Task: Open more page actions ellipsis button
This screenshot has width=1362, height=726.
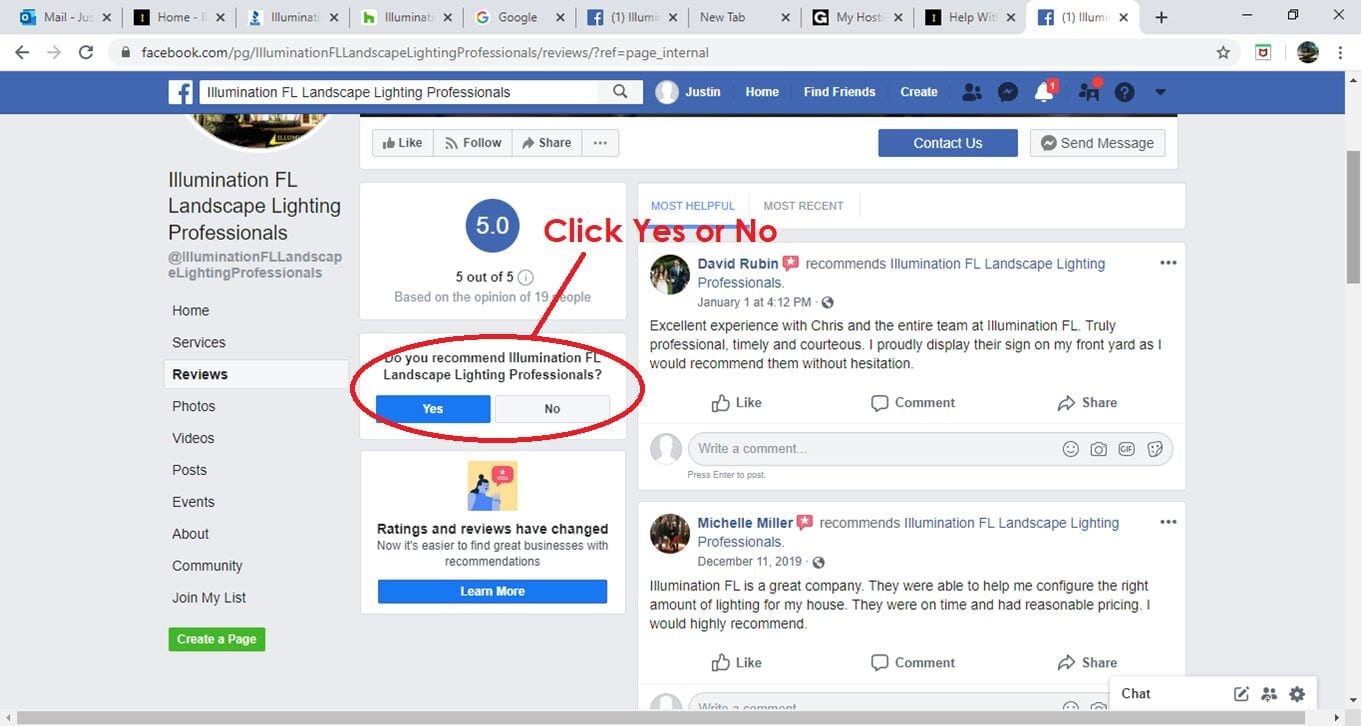Action: coord(600,143)
